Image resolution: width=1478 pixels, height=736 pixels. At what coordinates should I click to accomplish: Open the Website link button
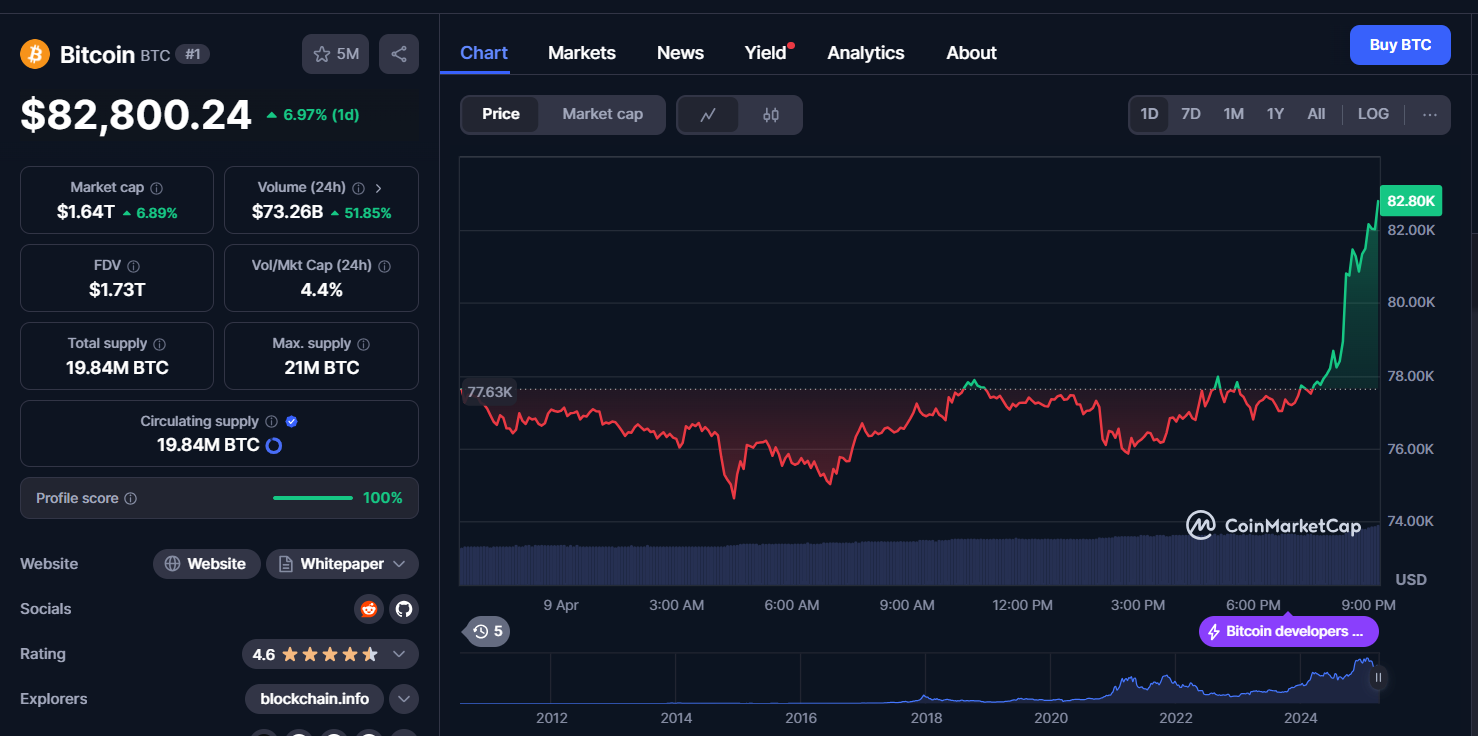pos(206,564)
